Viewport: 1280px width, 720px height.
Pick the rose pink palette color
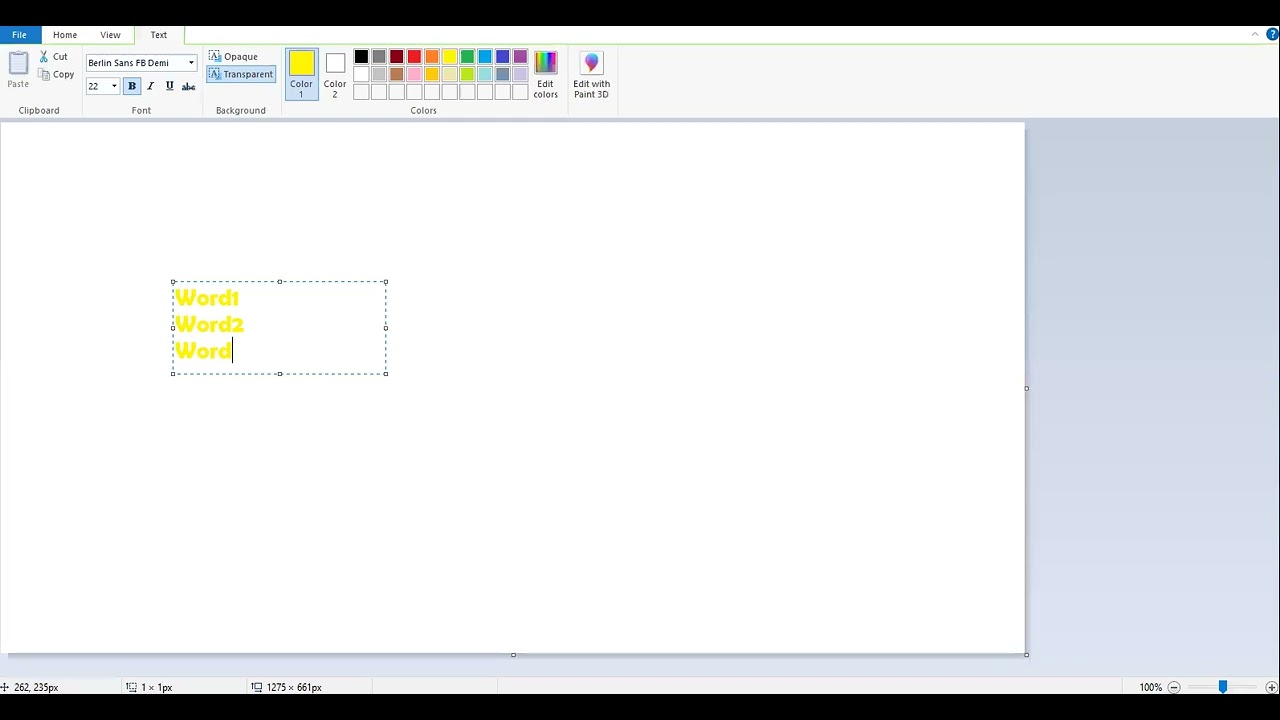[x=414, y=75]
